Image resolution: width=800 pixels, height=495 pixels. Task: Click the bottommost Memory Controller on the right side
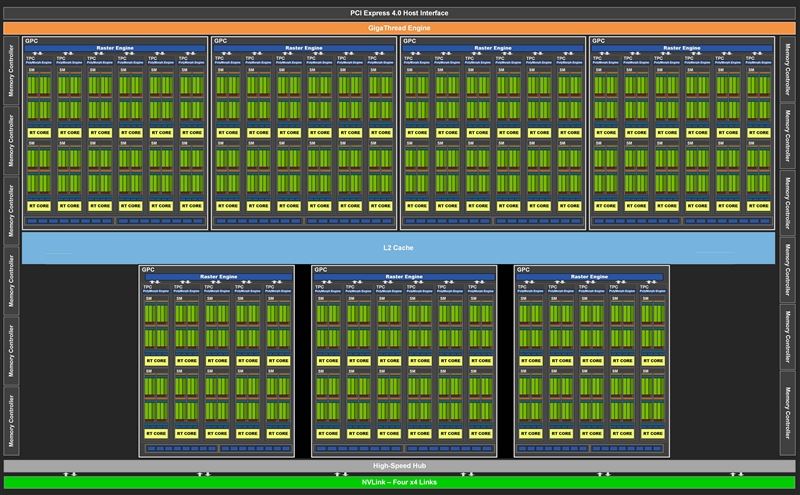pos(789,412)
